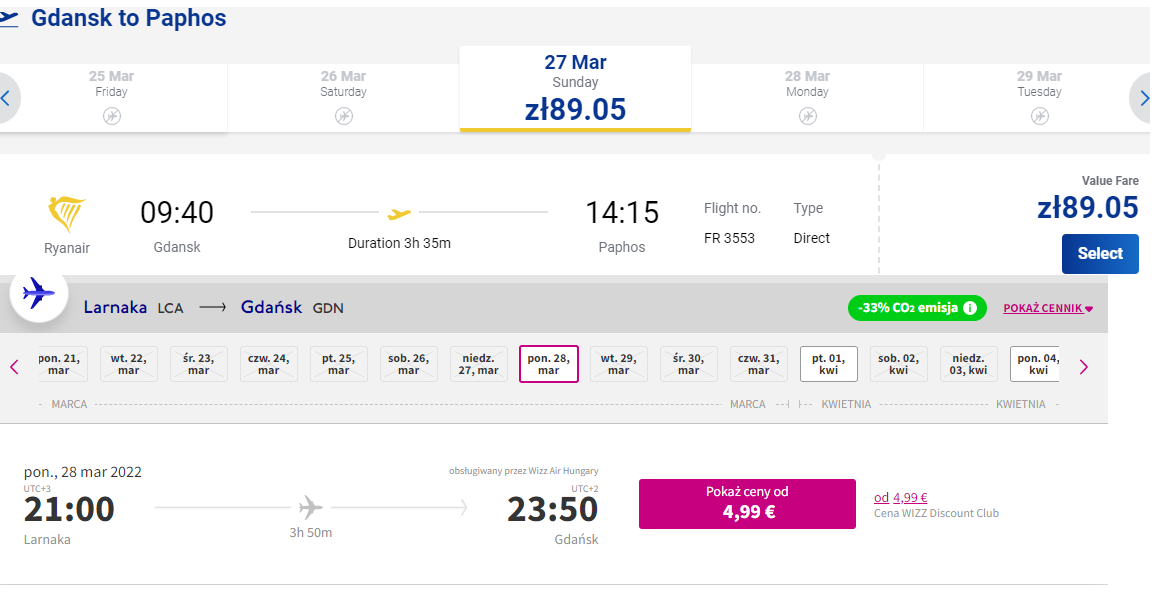Screen dimensions: 1154x594
Task: Choose pt. 01, kwi date
Action: pos(829,364)
